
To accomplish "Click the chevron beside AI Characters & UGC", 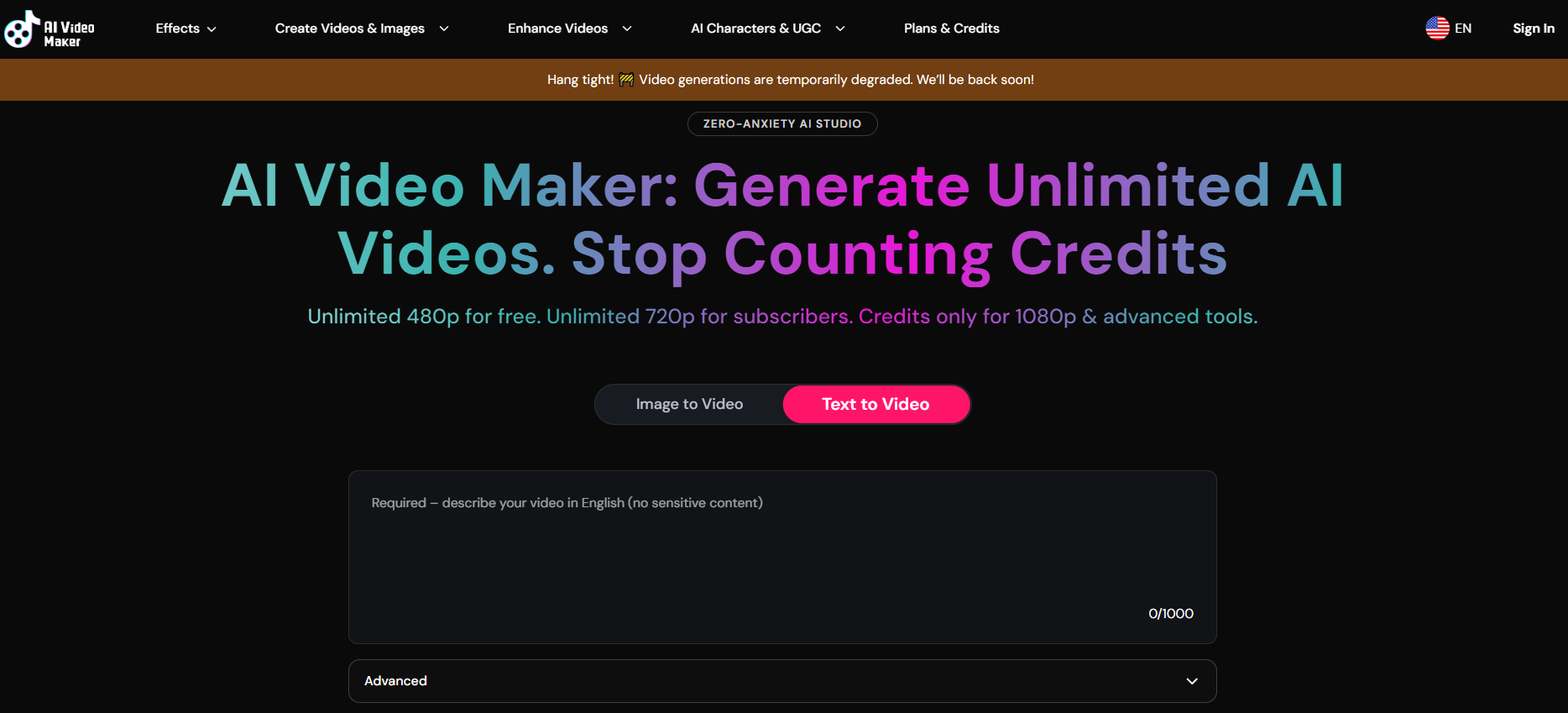I will click(x=840, y=29).
